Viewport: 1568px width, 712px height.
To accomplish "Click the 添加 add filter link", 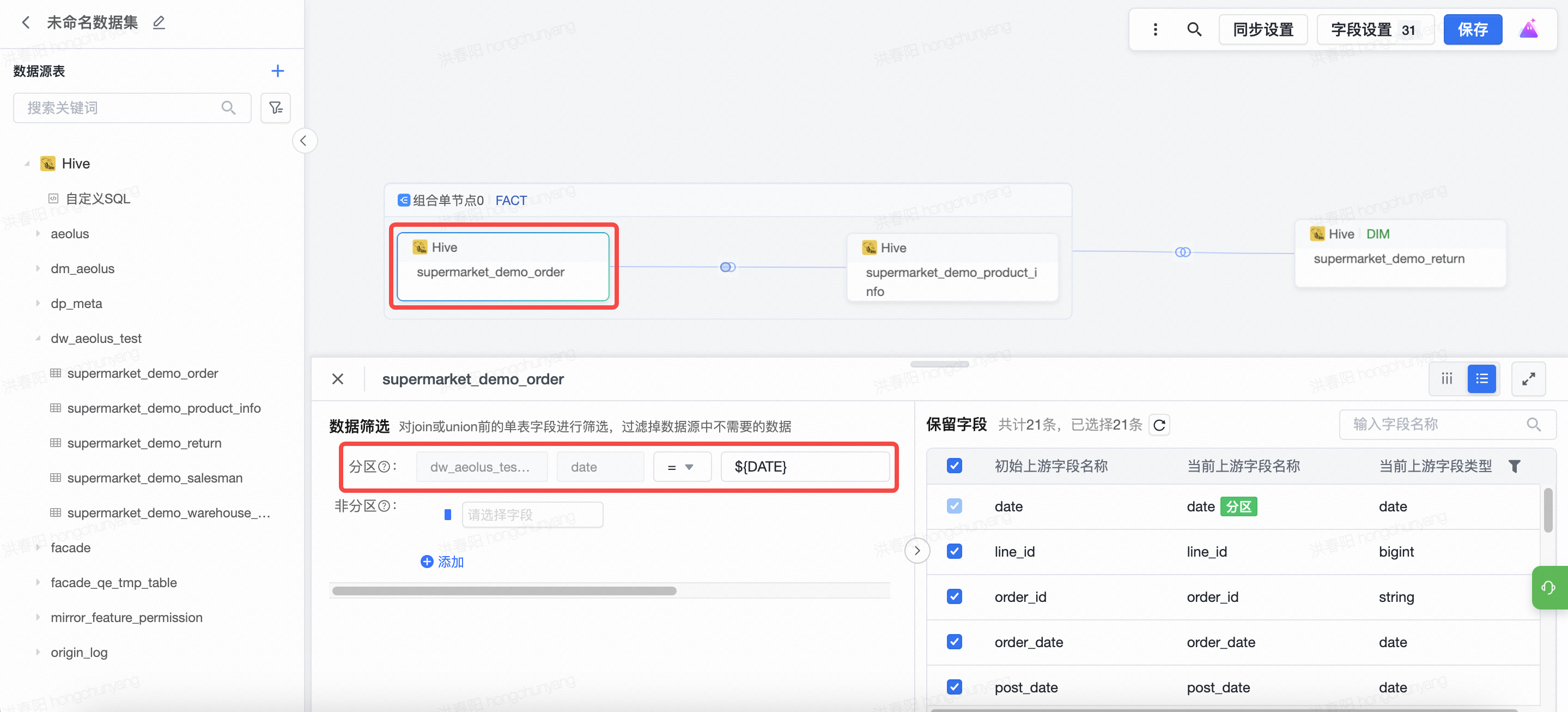I will (442, 562).
